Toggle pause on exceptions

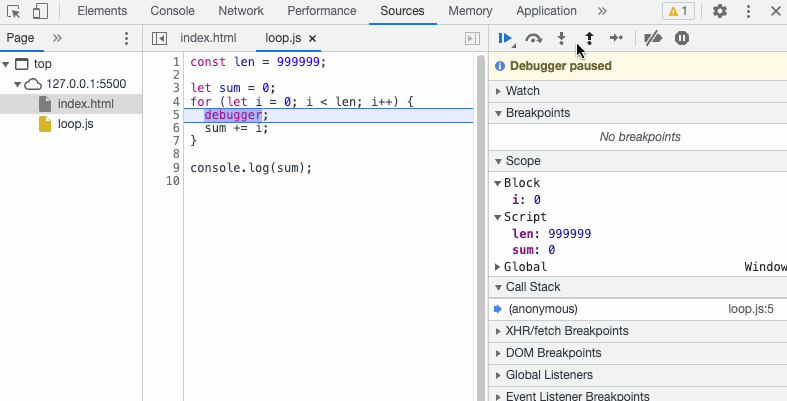point(682,38)
